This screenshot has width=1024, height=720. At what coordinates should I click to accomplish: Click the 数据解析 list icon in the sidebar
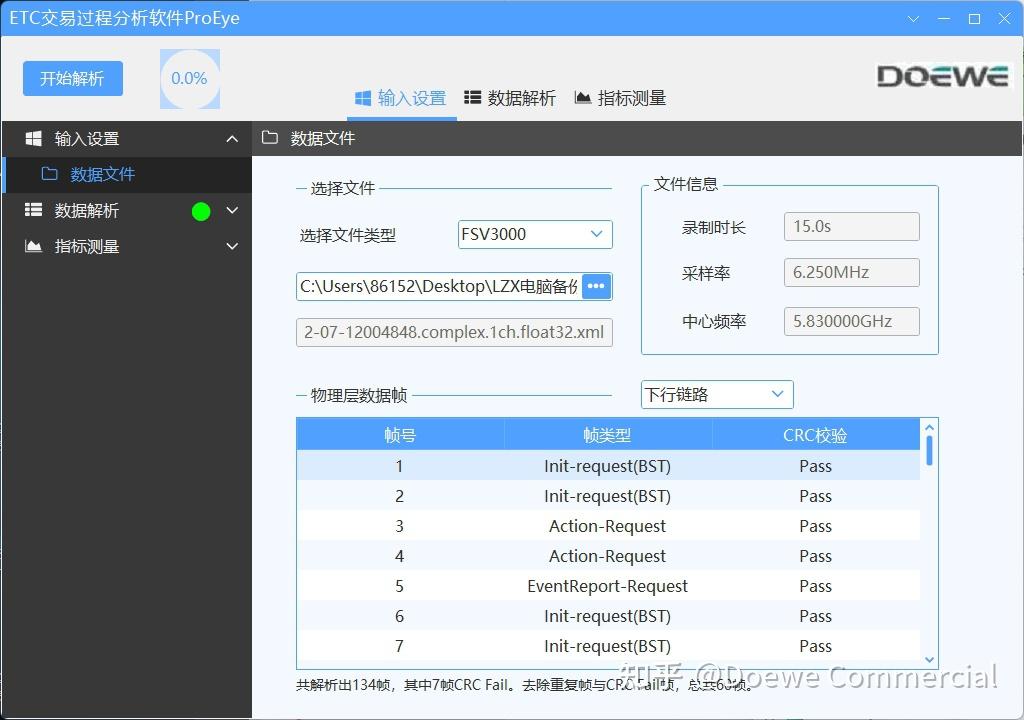[x=32, y=210]
